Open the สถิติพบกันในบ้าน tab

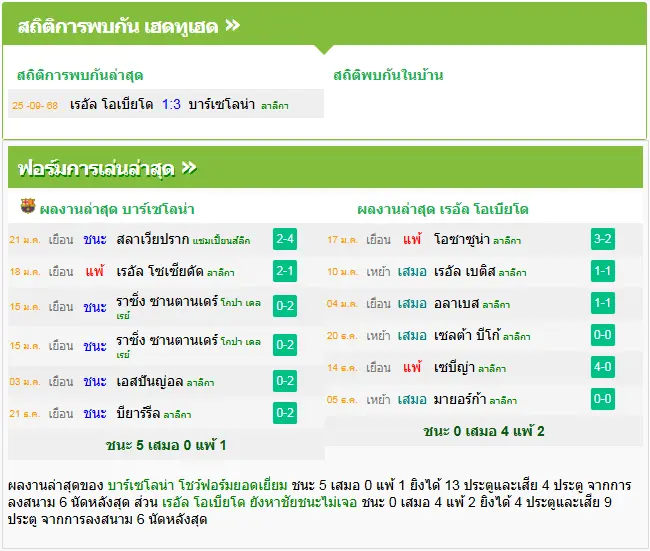click(388, 75)
